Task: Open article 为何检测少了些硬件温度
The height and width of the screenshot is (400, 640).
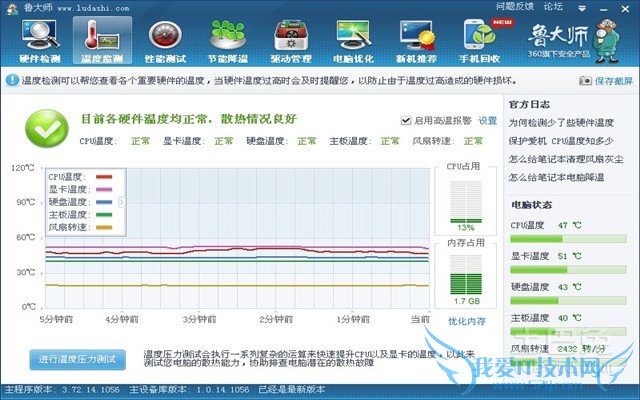Action: point(561,122)
